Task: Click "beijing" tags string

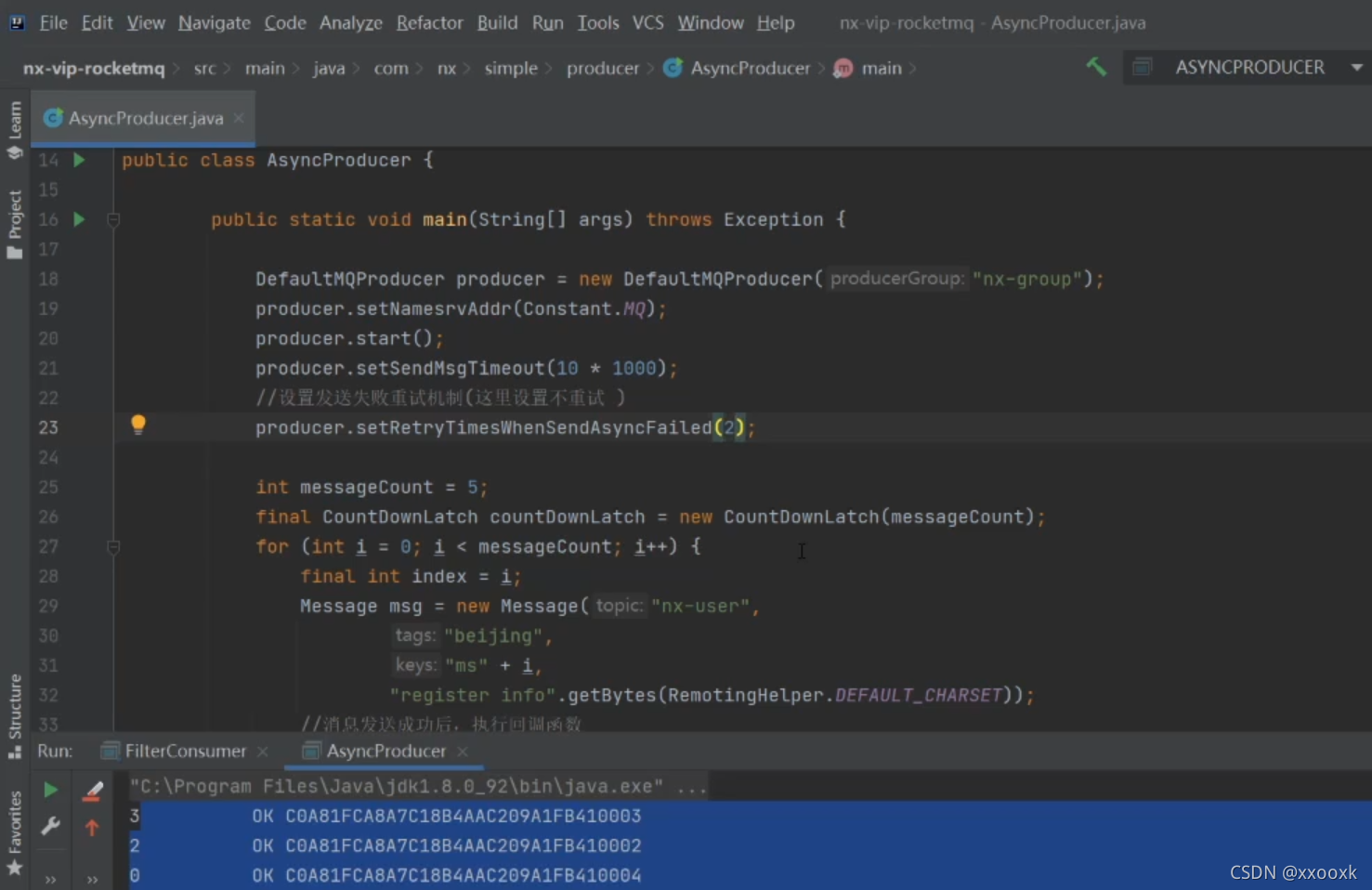Action: tap(493, 635)
